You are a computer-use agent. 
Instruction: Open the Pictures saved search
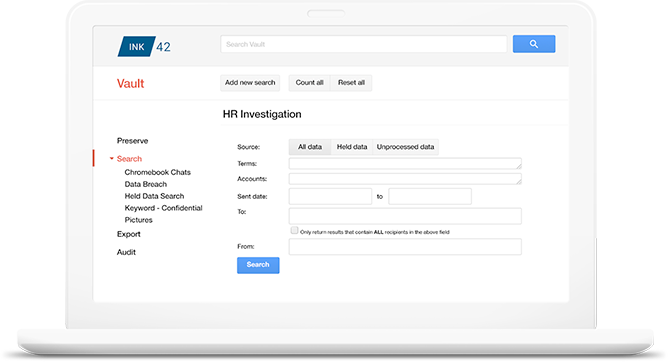138,220
